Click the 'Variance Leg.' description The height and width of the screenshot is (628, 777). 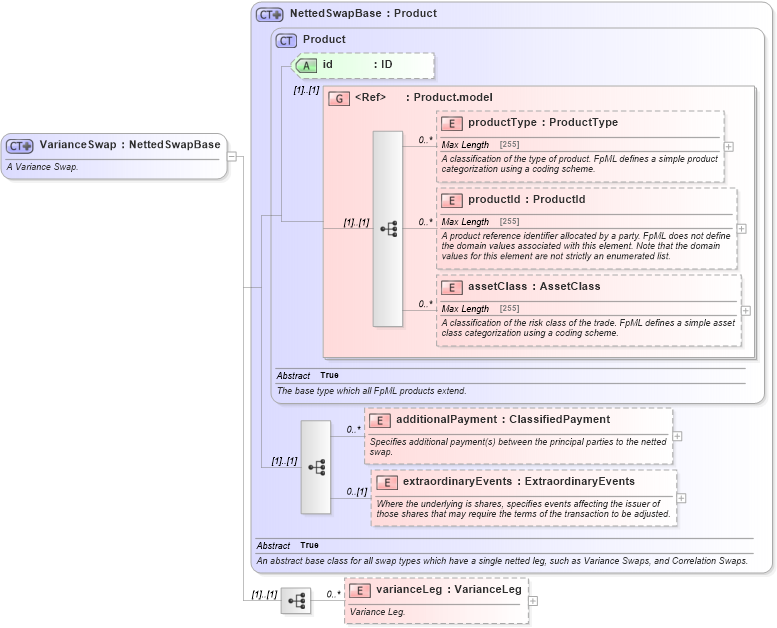pos(377,612)
